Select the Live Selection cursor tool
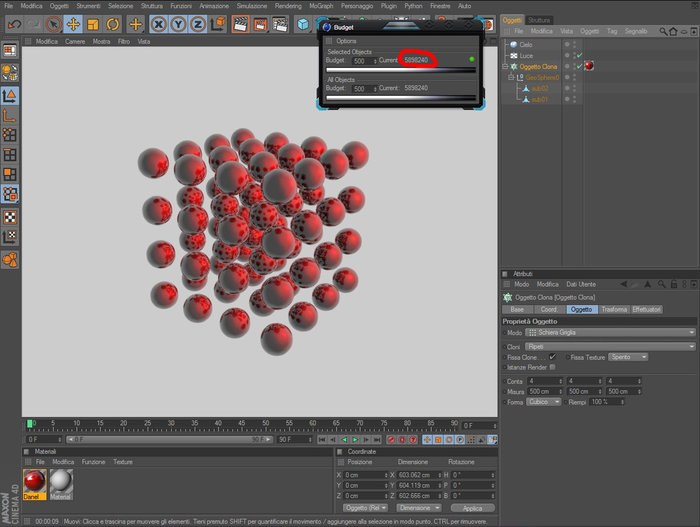Viewport: 700px width, 527px height. pyautogui.click(x=54, y=24)
